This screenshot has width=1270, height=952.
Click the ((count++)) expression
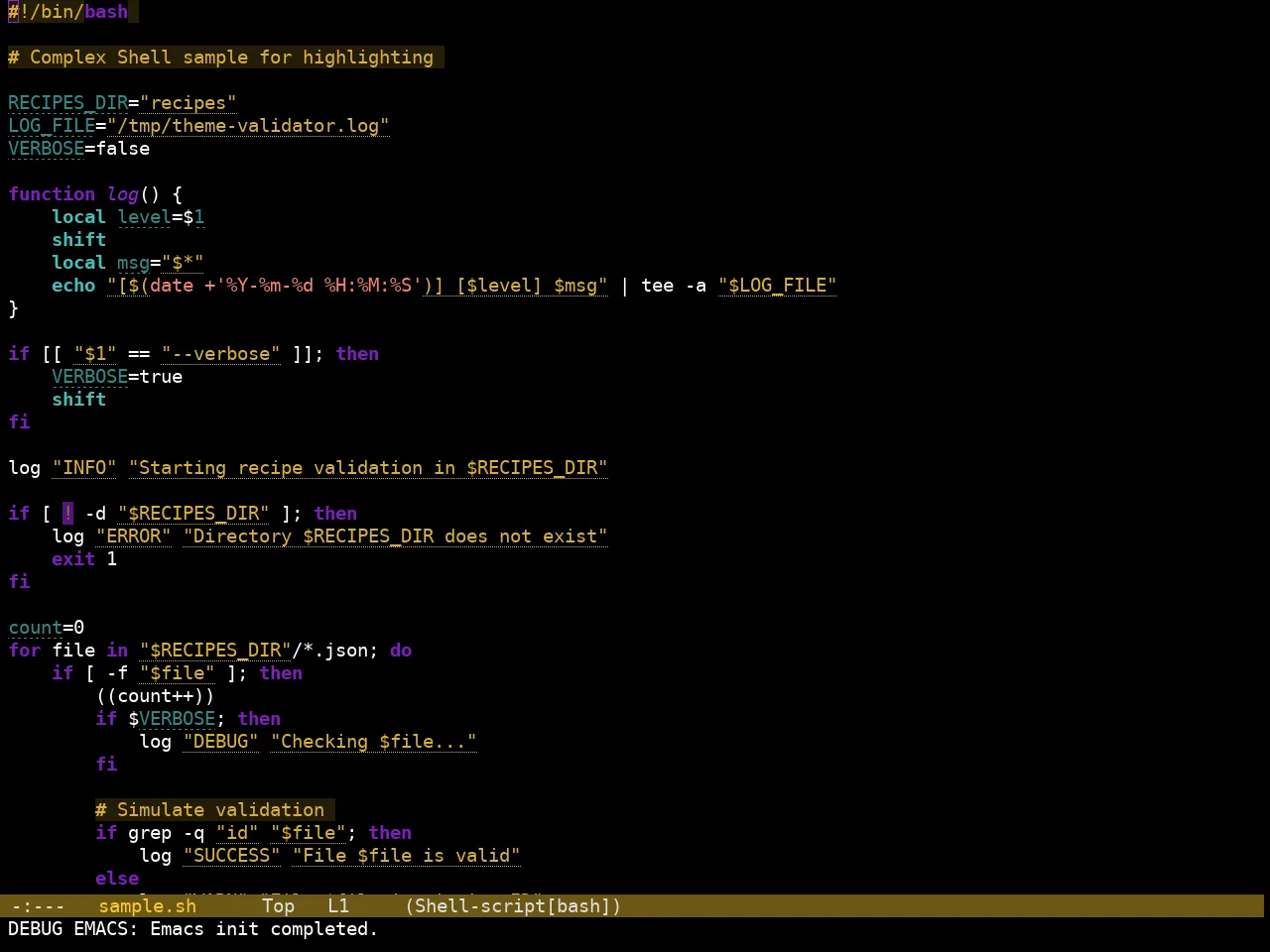coord(156,696)
